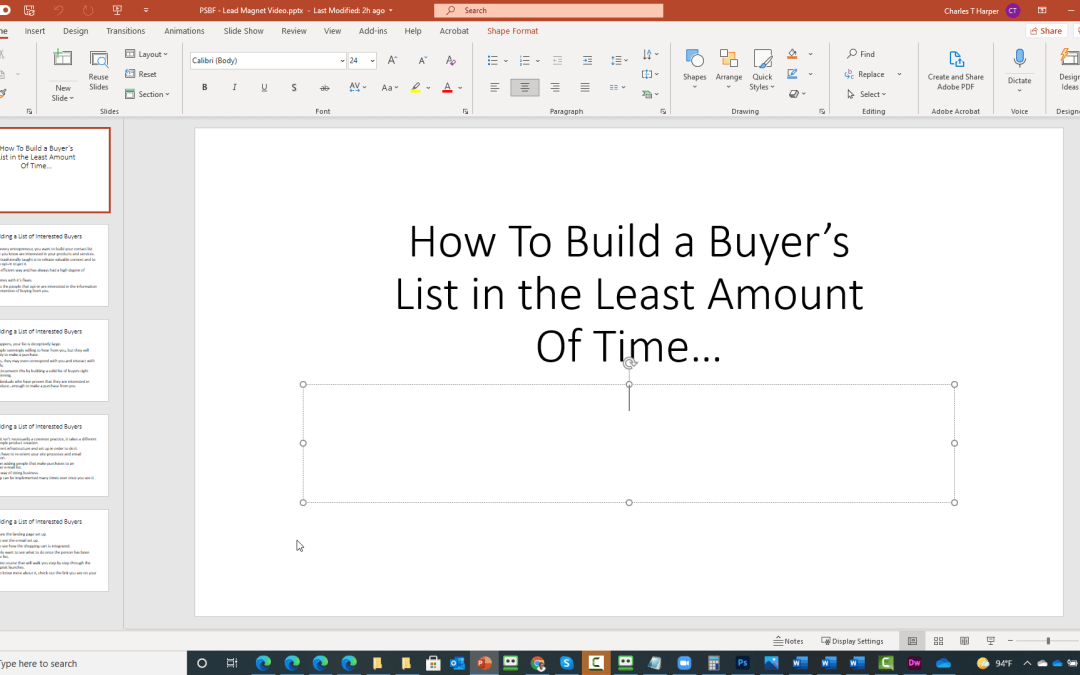
Task: Click the title search box
Action: click(548, 10)
